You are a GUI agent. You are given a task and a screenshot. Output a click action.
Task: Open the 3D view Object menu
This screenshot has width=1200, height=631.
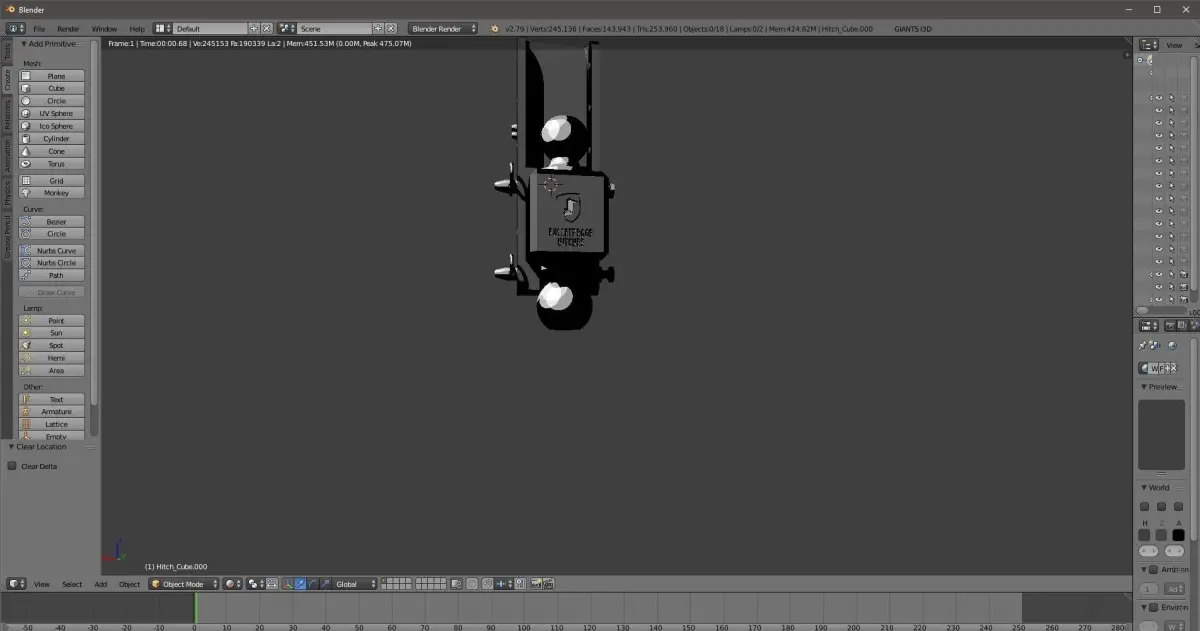(129, 584)
